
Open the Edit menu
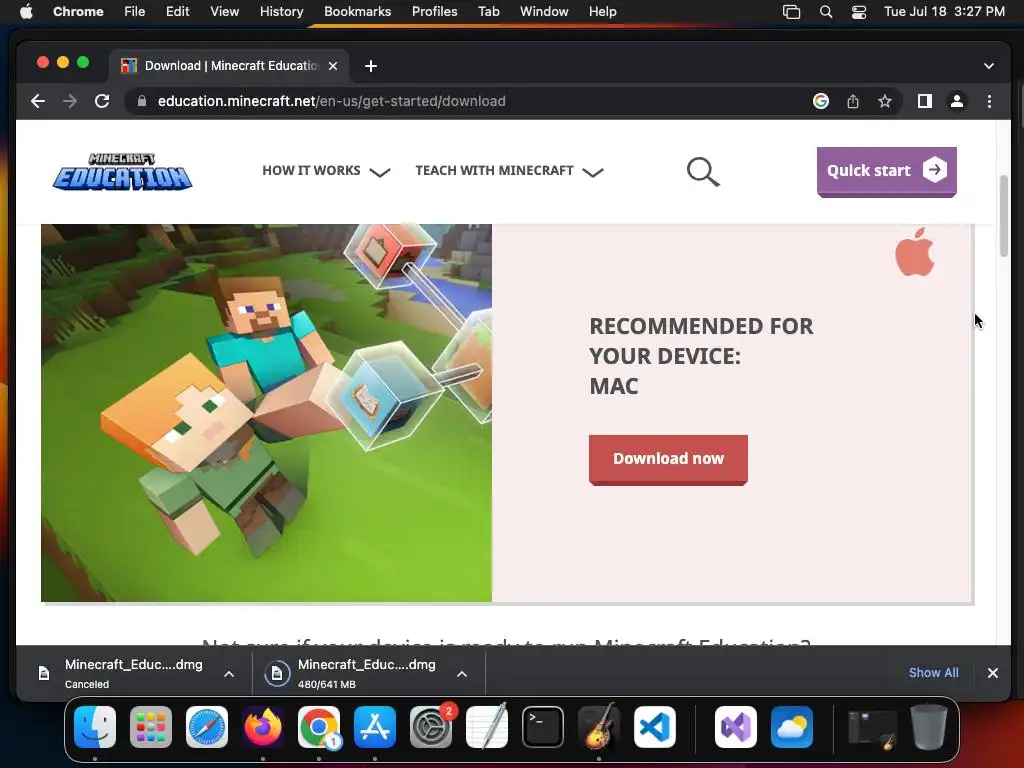(177, 12)
